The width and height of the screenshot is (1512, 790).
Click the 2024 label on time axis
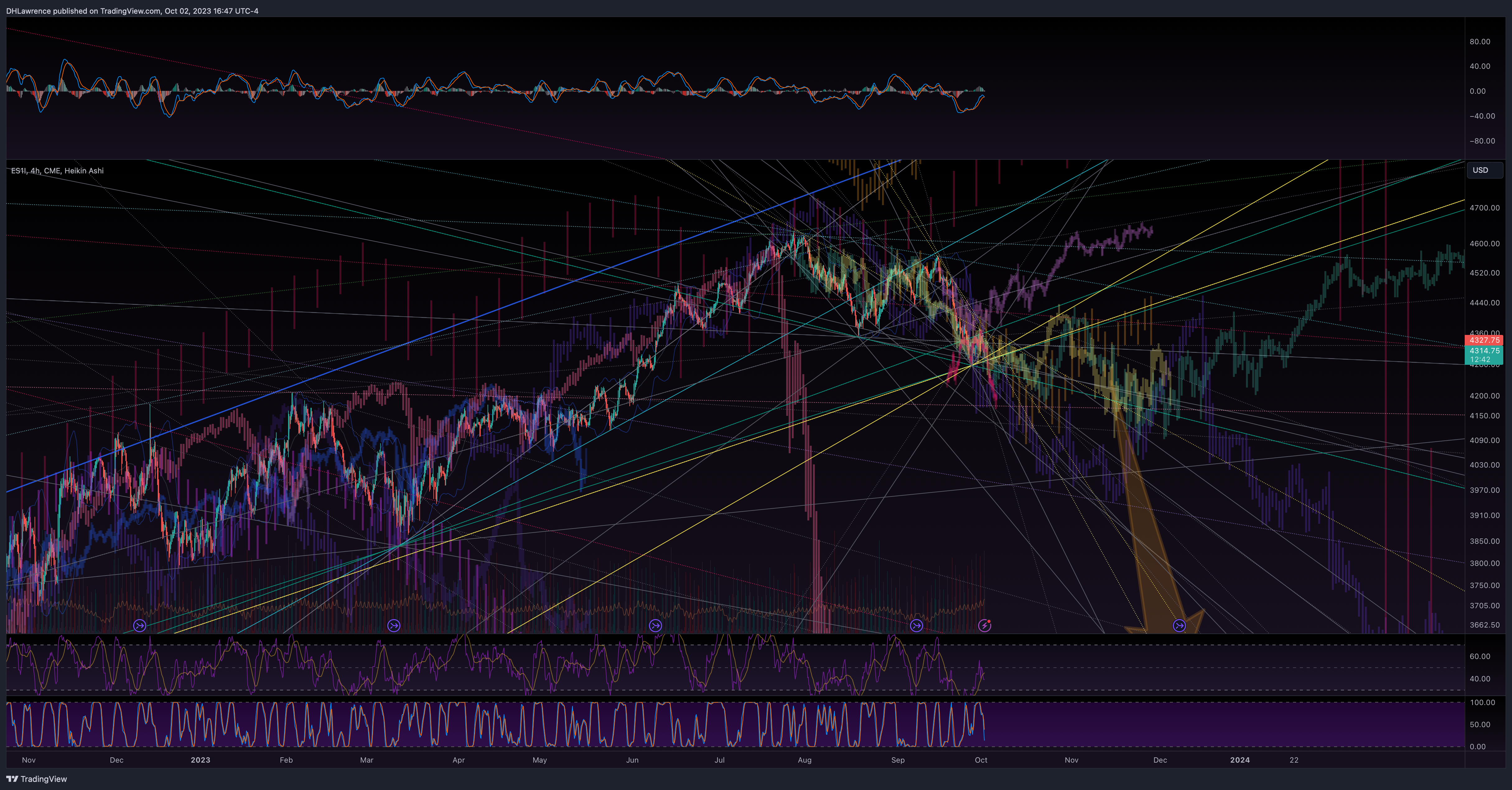coord(1240,760)
